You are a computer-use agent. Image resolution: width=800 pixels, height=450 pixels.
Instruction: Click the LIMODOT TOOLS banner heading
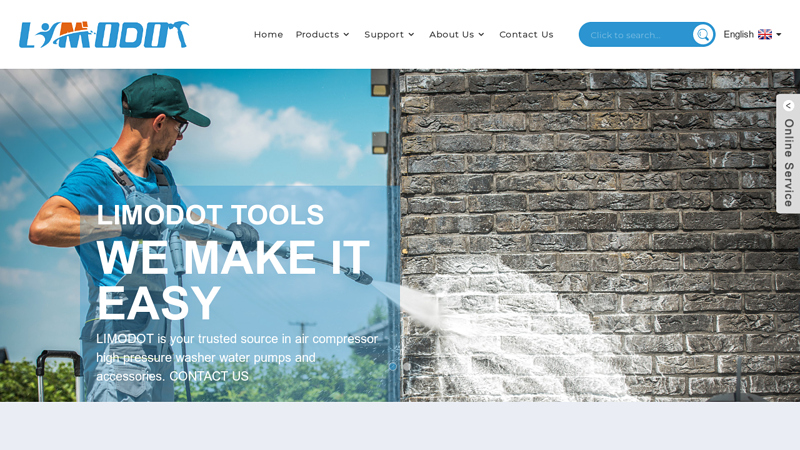(x=210, y=215)
